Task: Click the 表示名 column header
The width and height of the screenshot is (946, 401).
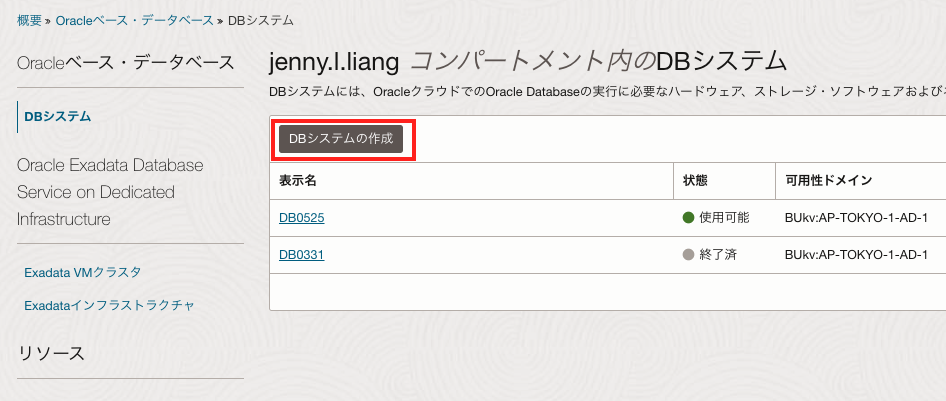Action: [x=298, y=180]
